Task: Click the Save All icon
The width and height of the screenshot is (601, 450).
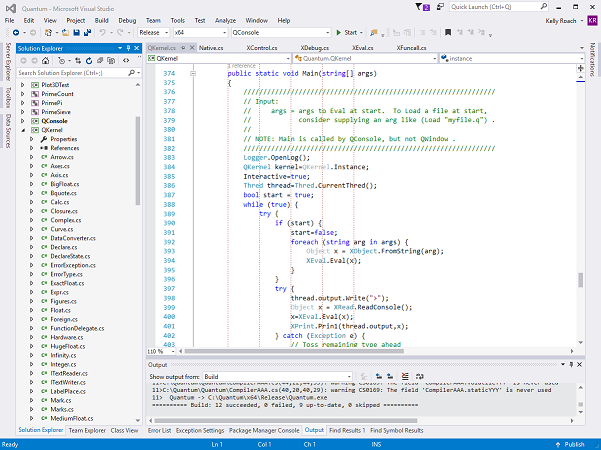Action: click(x=87, y=33)
